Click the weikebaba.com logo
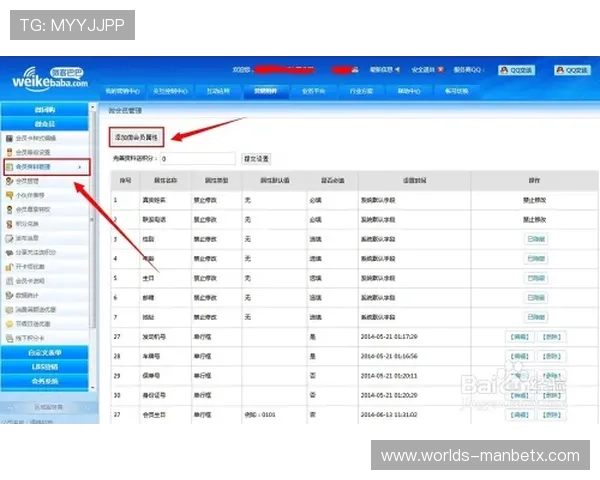This screenshot has width=600, height=480. tap(49, 79)
